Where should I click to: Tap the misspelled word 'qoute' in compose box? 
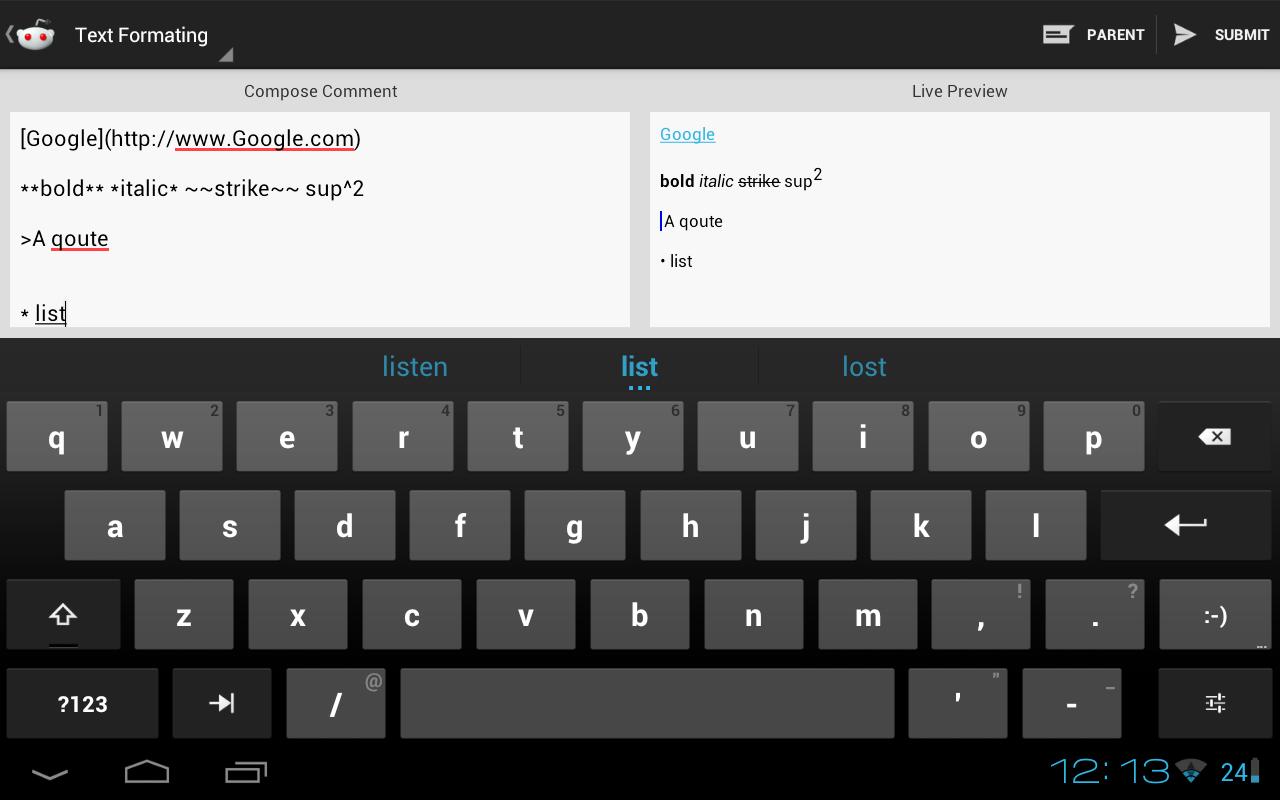pos(79,239)
